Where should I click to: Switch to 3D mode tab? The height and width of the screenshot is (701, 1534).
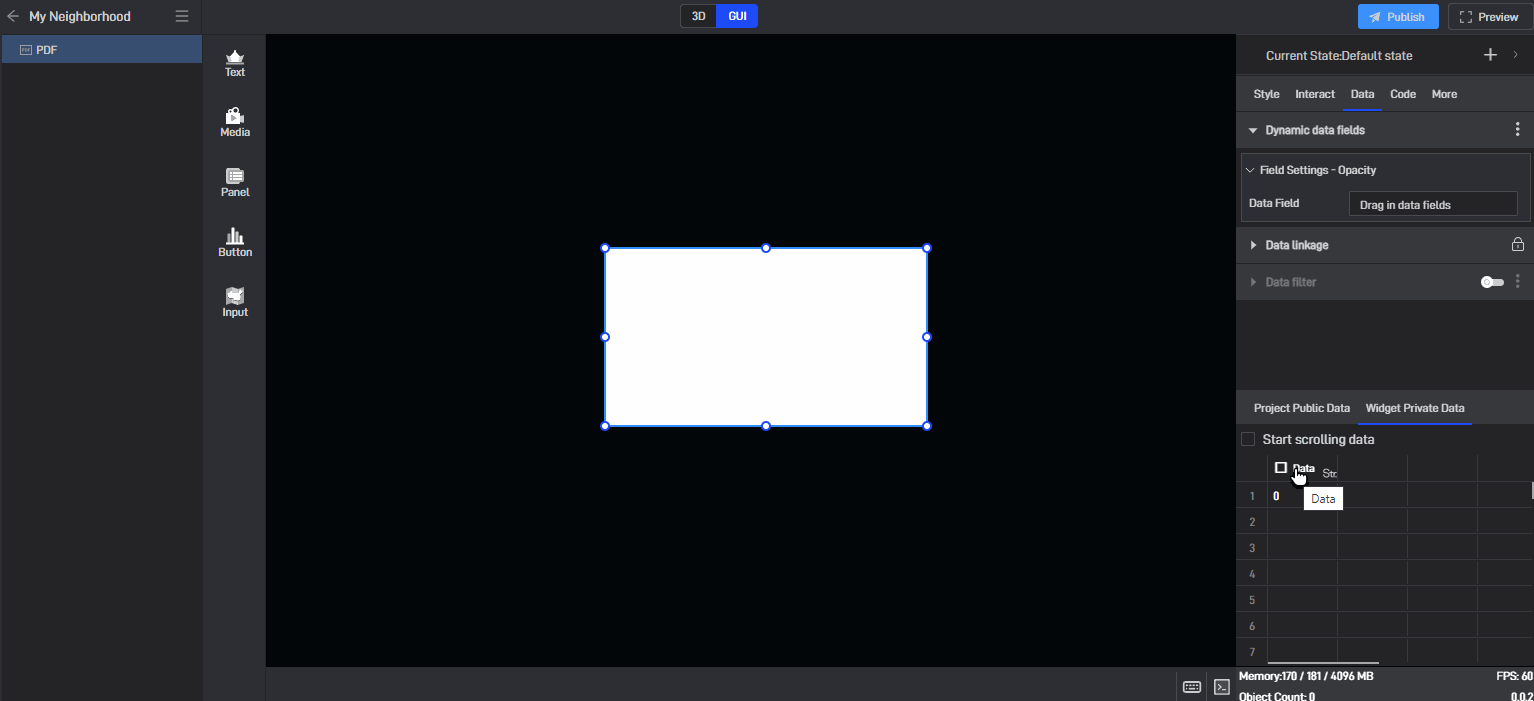click(699, 16)
